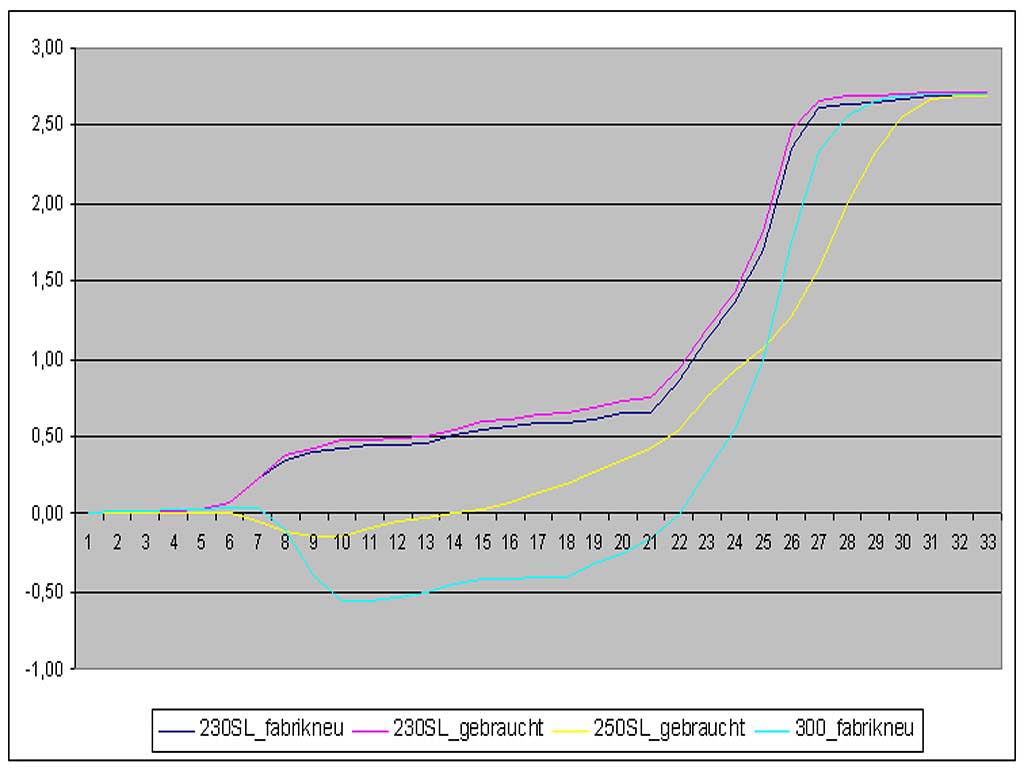Select the 3,00 value on the vertical axis
The width and height of the screenshot is (1024, 768).
click(x=47, y=47)
